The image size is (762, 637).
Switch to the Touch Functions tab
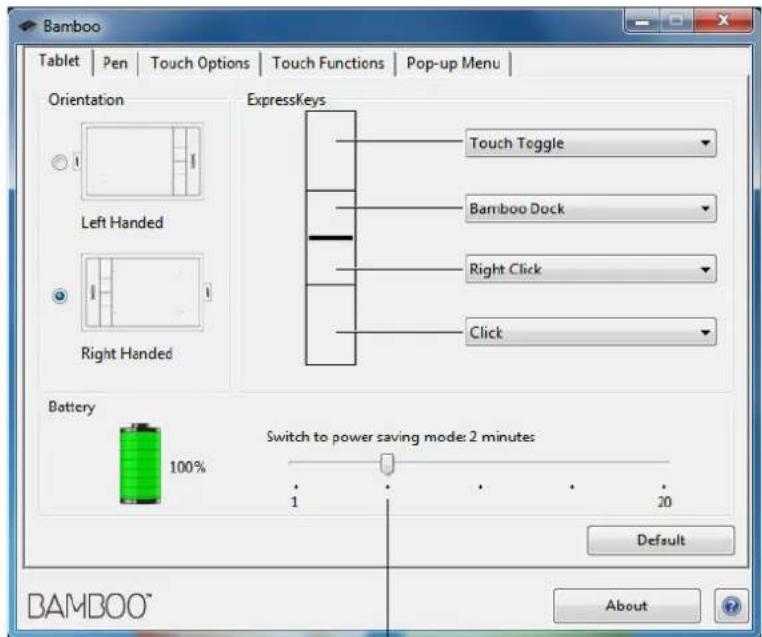tap(328, 63)
